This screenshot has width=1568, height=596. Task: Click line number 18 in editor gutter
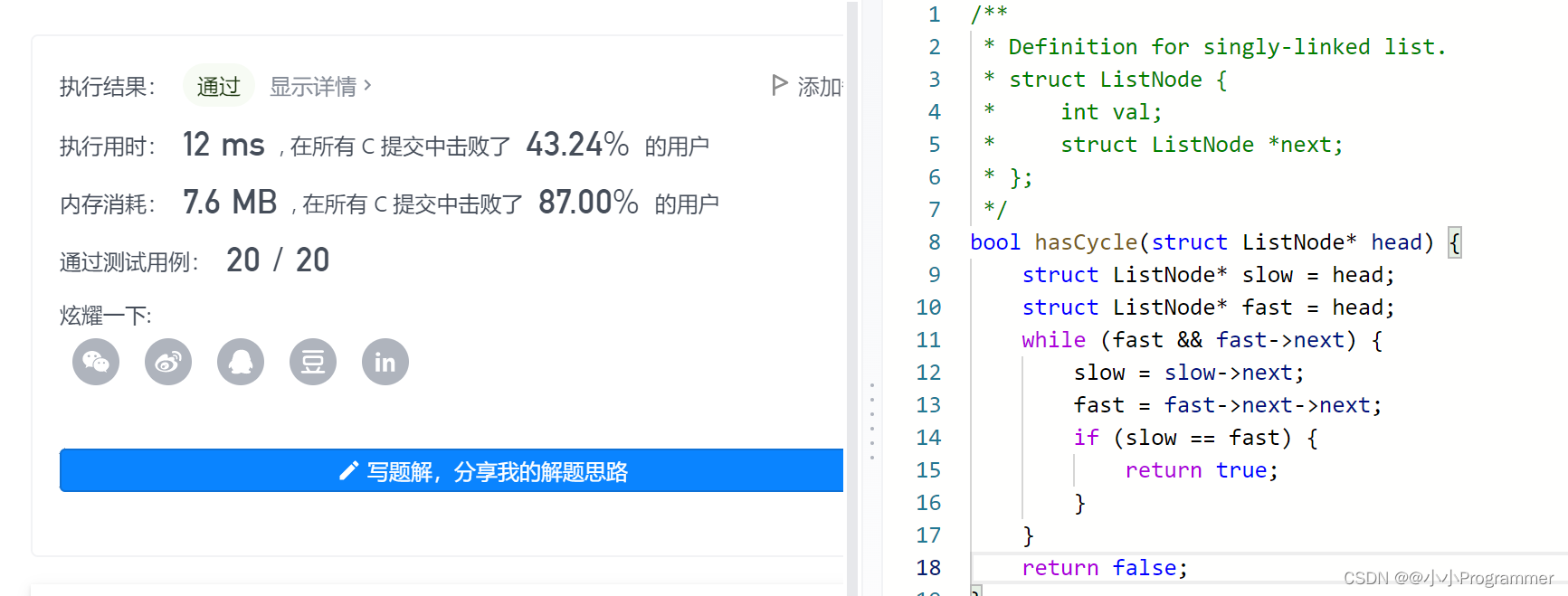pos(928,568)
